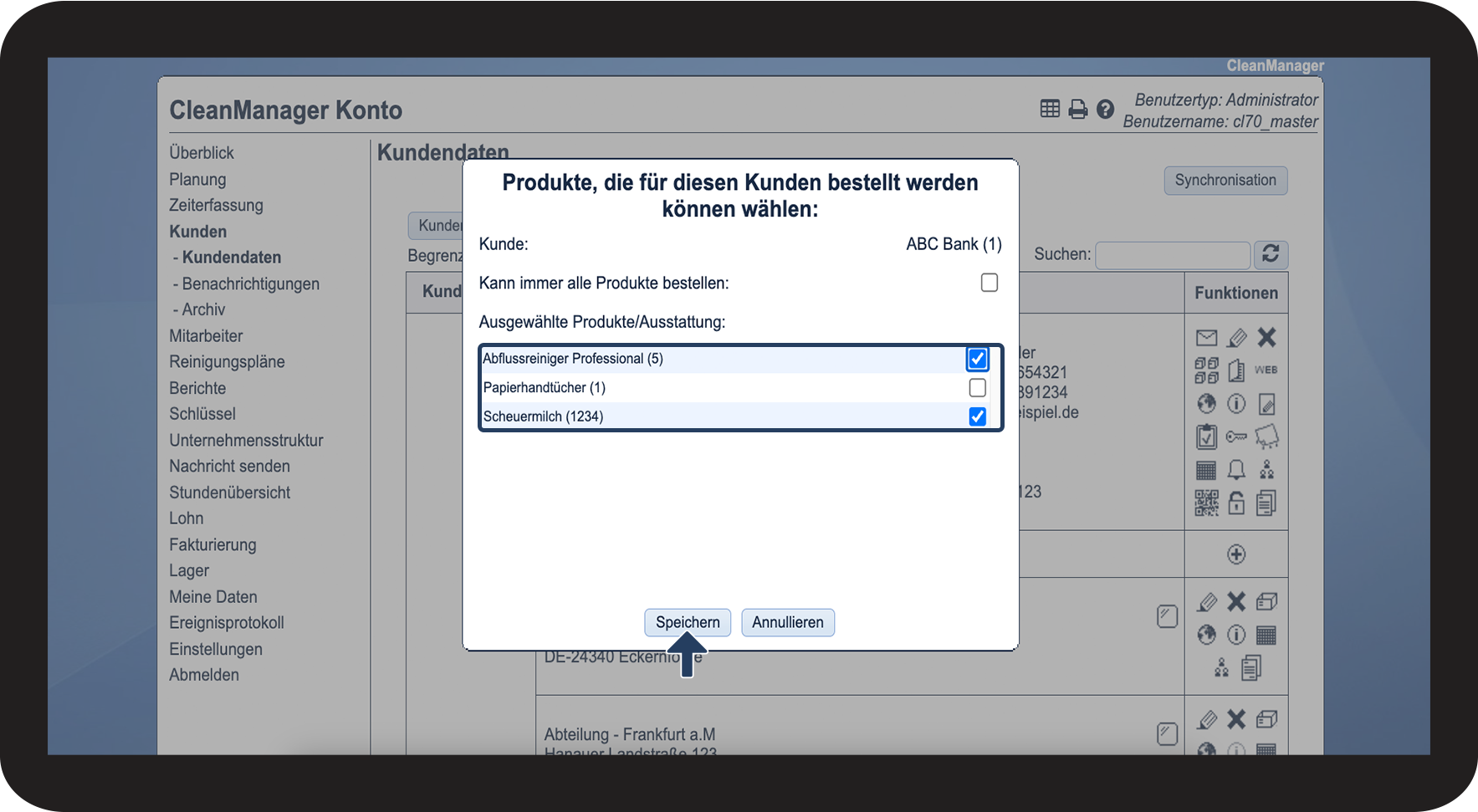This screenshot has height=812, width=1478.
Task: Click Abmelden to log out
Action: click(x=204, y=675)
